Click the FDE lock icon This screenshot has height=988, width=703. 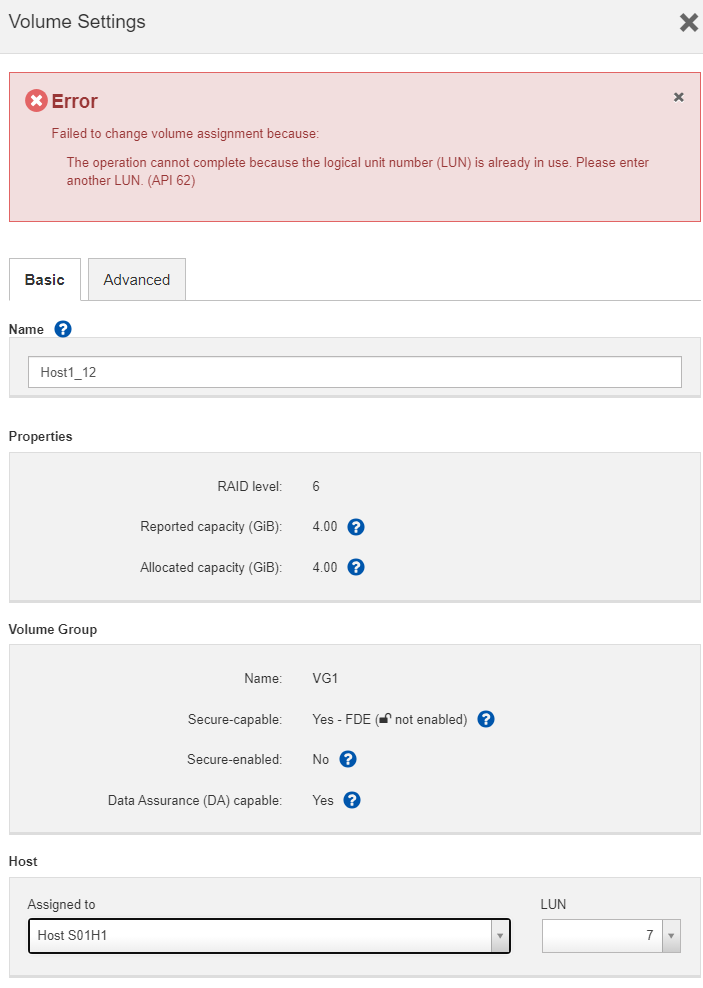tap(385, 719)
